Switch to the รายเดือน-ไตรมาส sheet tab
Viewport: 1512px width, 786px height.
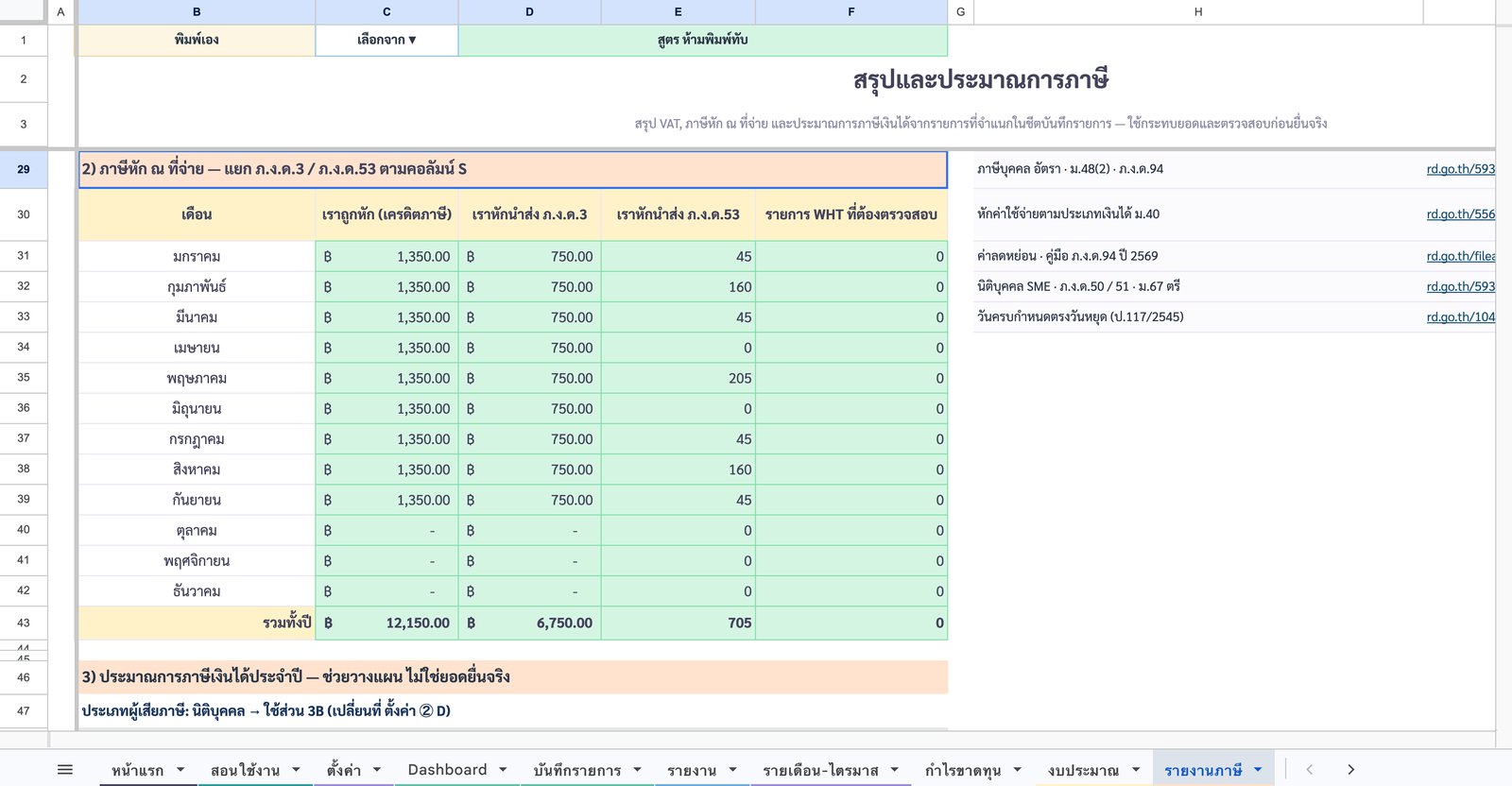pos(820,770)
